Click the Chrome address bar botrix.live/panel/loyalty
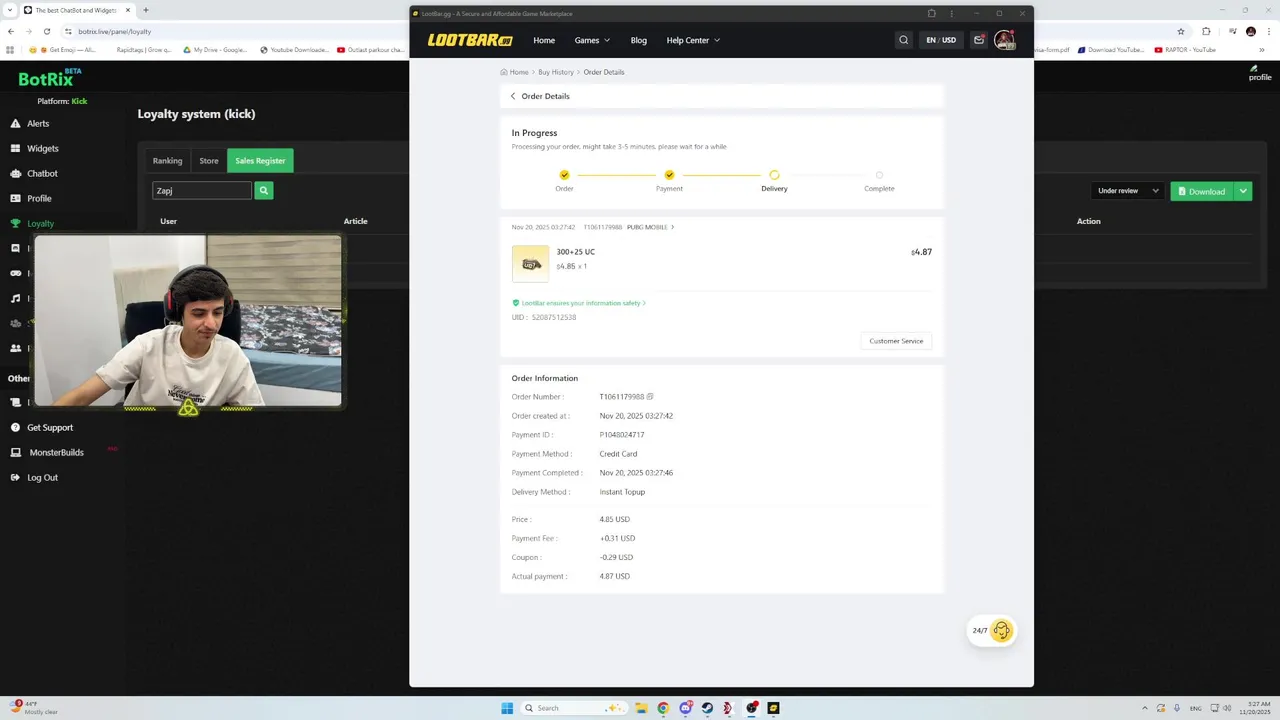This screenshot has width=1280, height=720. pyautogui.click(x=115, y=31)
